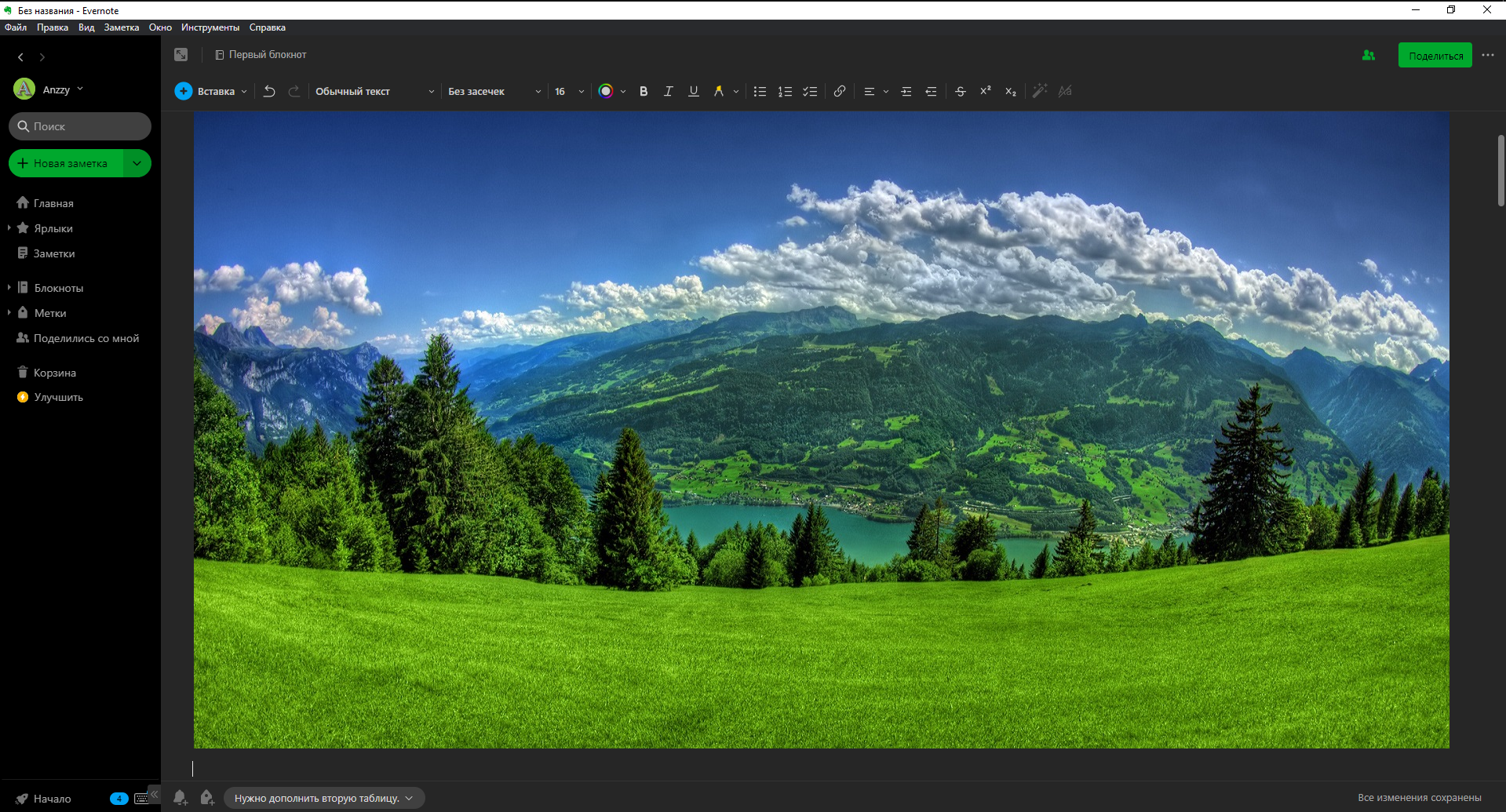Viewport: 1506px width, 812px height.
Task: Click the undo arrow icon
Action: click(x=269, y=91)
